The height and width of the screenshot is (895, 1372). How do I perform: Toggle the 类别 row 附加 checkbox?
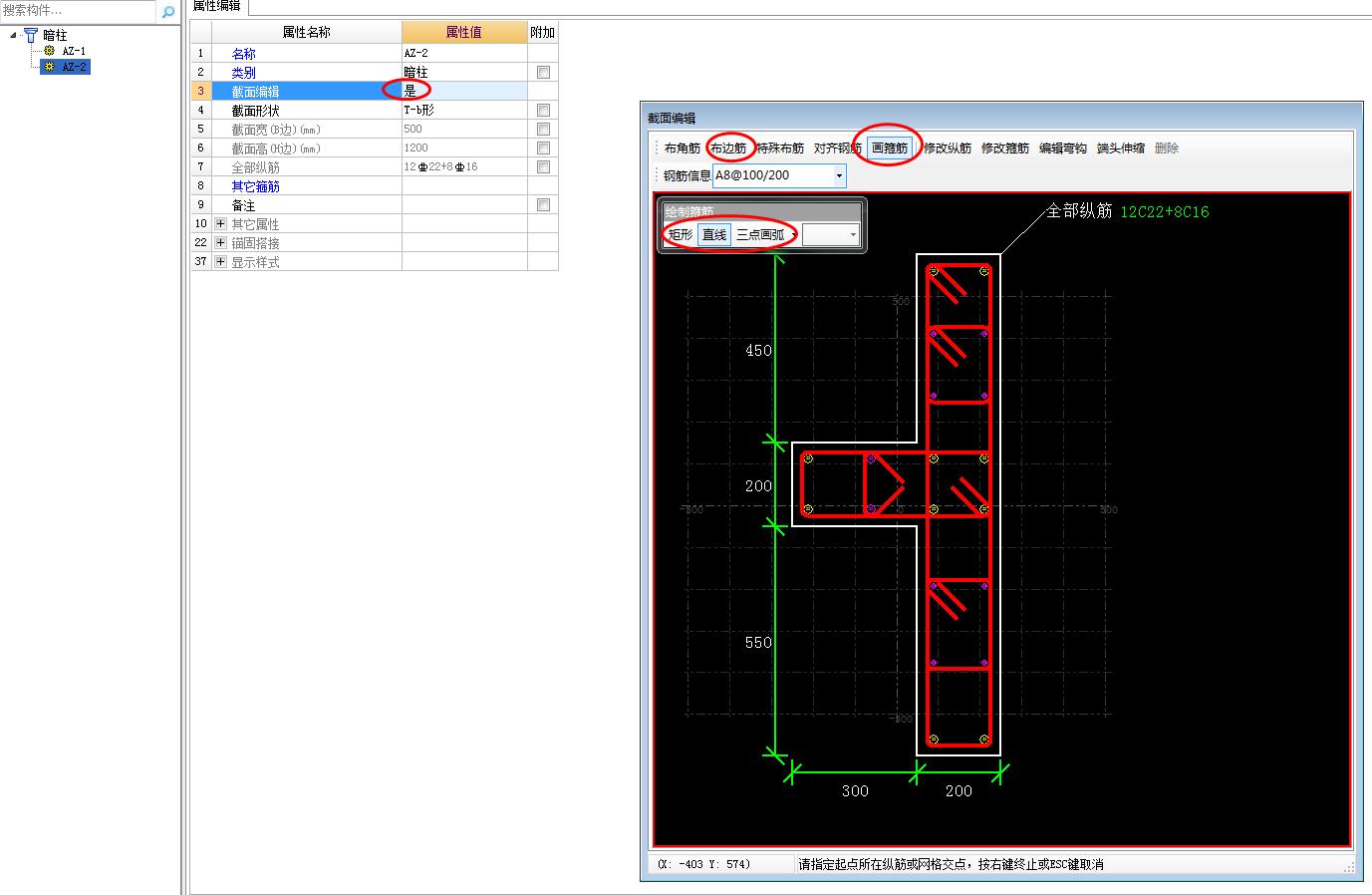coord(543,73)
